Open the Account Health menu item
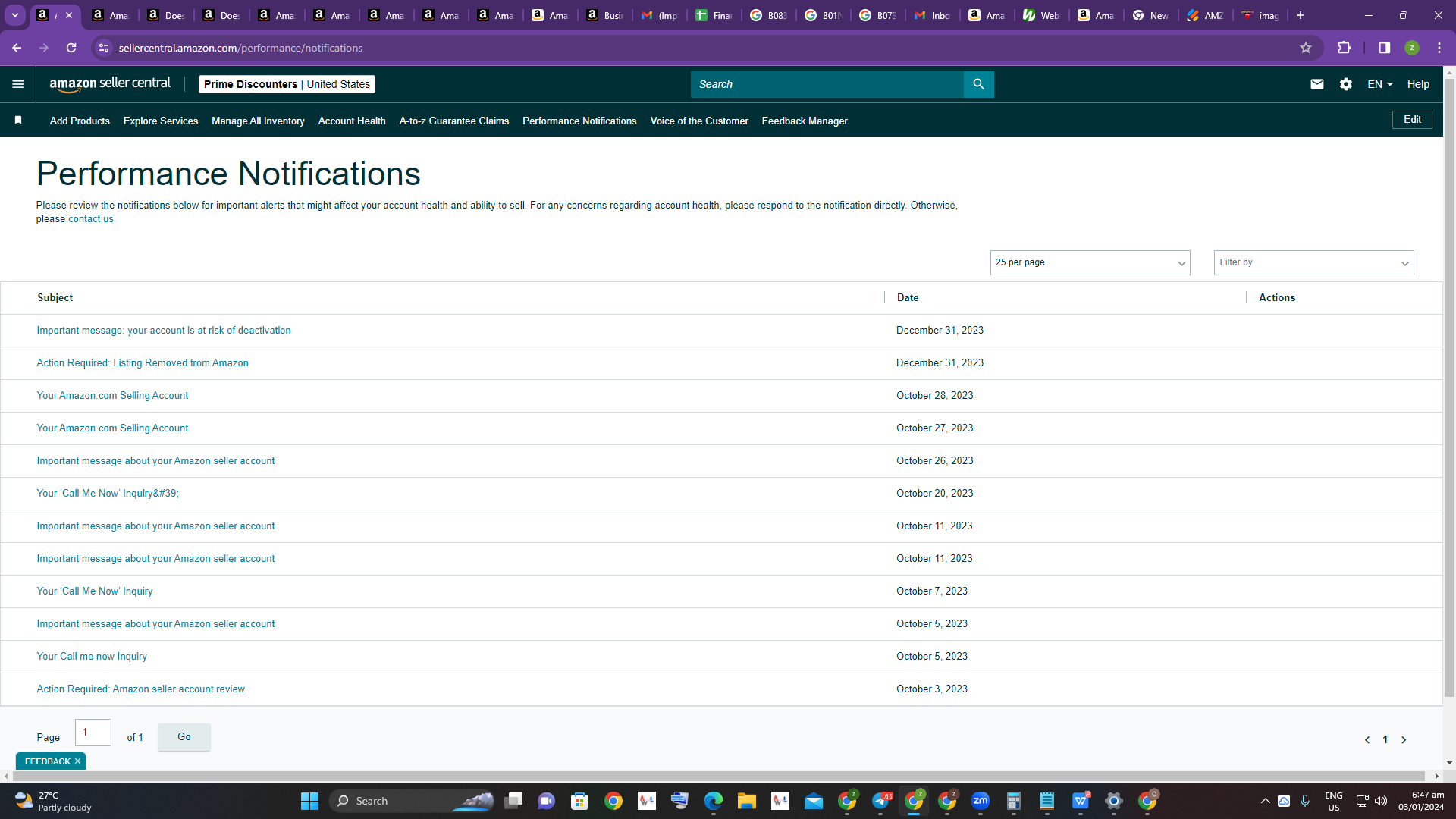 (352, 121)
